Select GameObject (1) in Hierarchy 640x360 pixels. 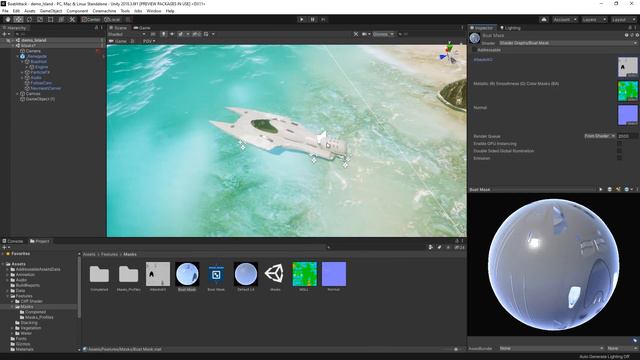click(x=40, y=99)
